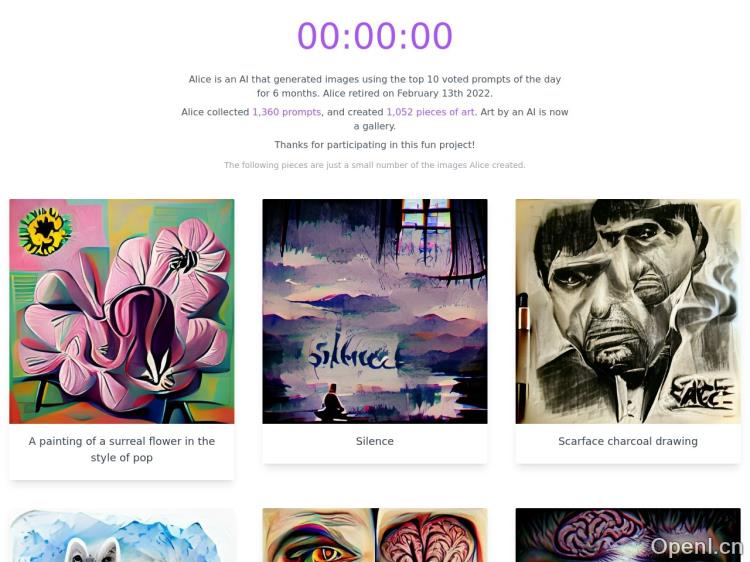Click the Alice is an AI description paragraph
Image resolution: width=750 pixels, height=562 pixels.
click(375, 86)
